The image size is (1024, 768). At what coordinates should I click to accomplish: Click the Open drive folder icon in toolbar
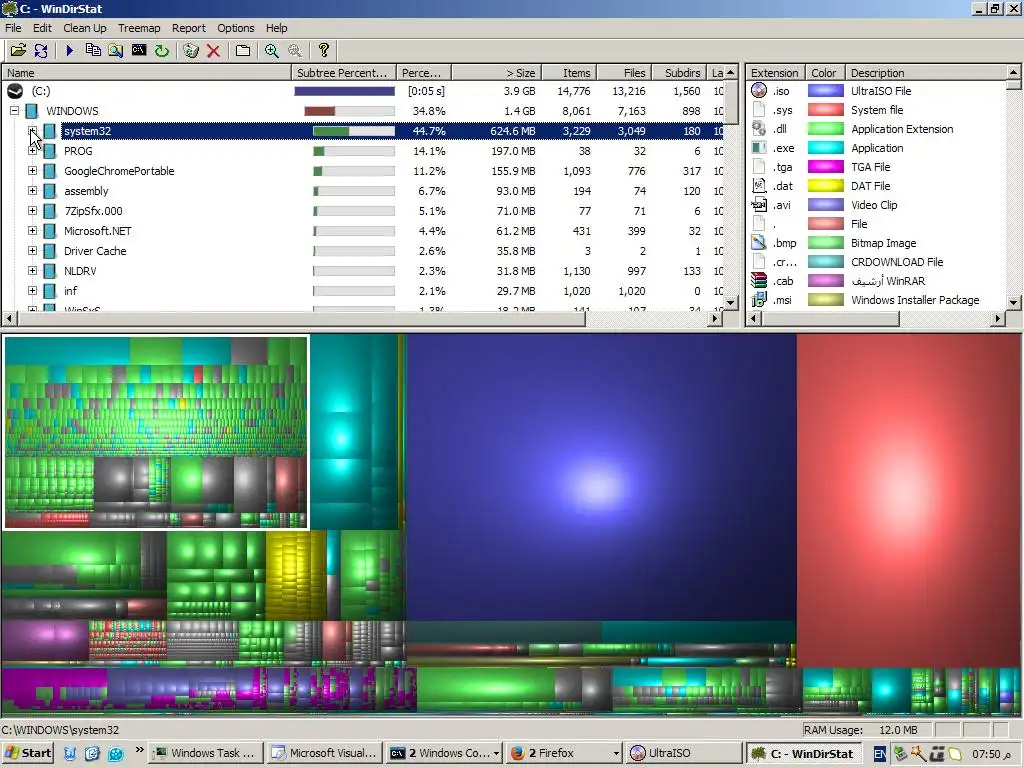(x=18, y=50)
